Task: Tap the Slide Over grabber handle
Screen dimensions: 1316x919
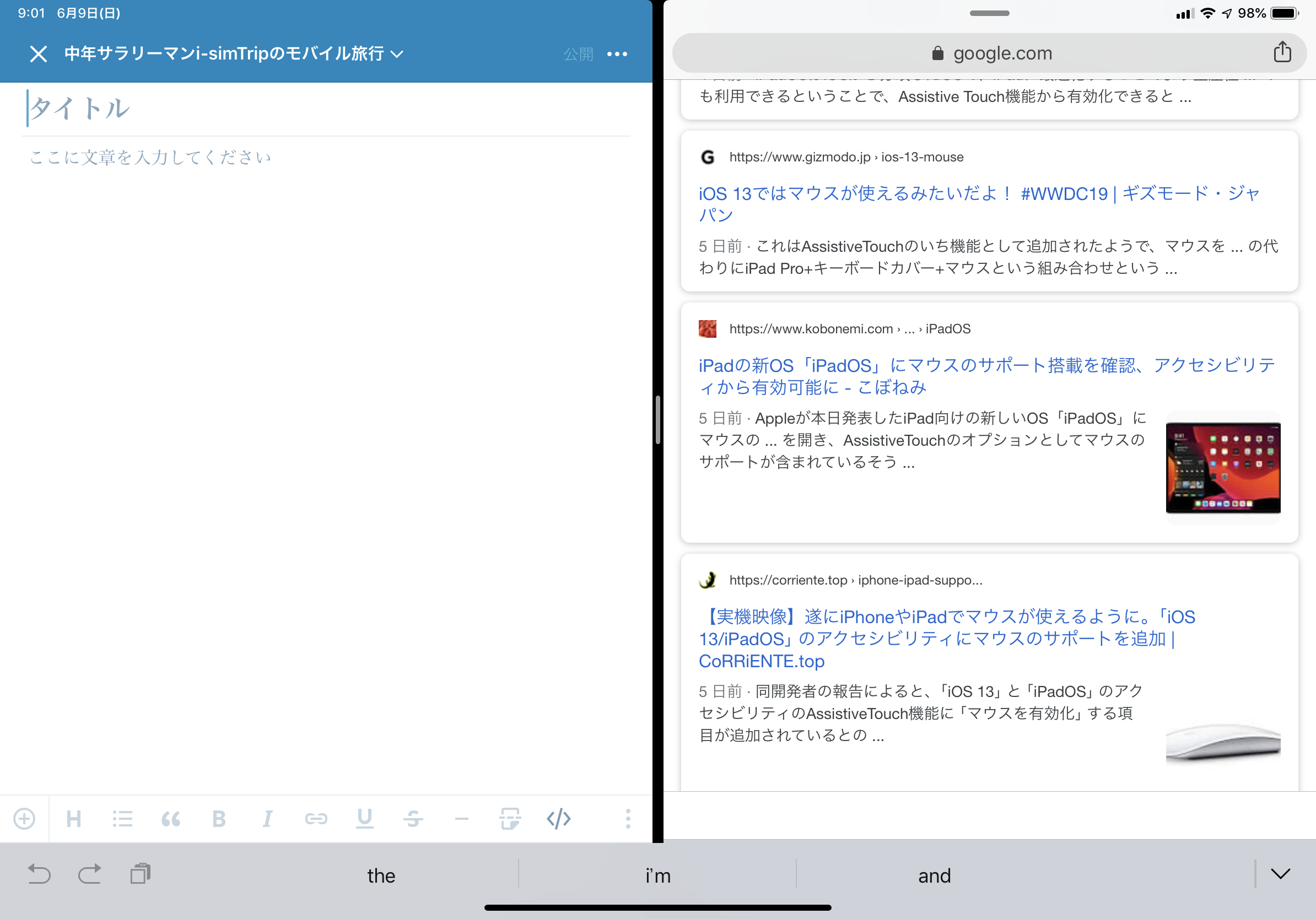Action: [x=989, y=13]
